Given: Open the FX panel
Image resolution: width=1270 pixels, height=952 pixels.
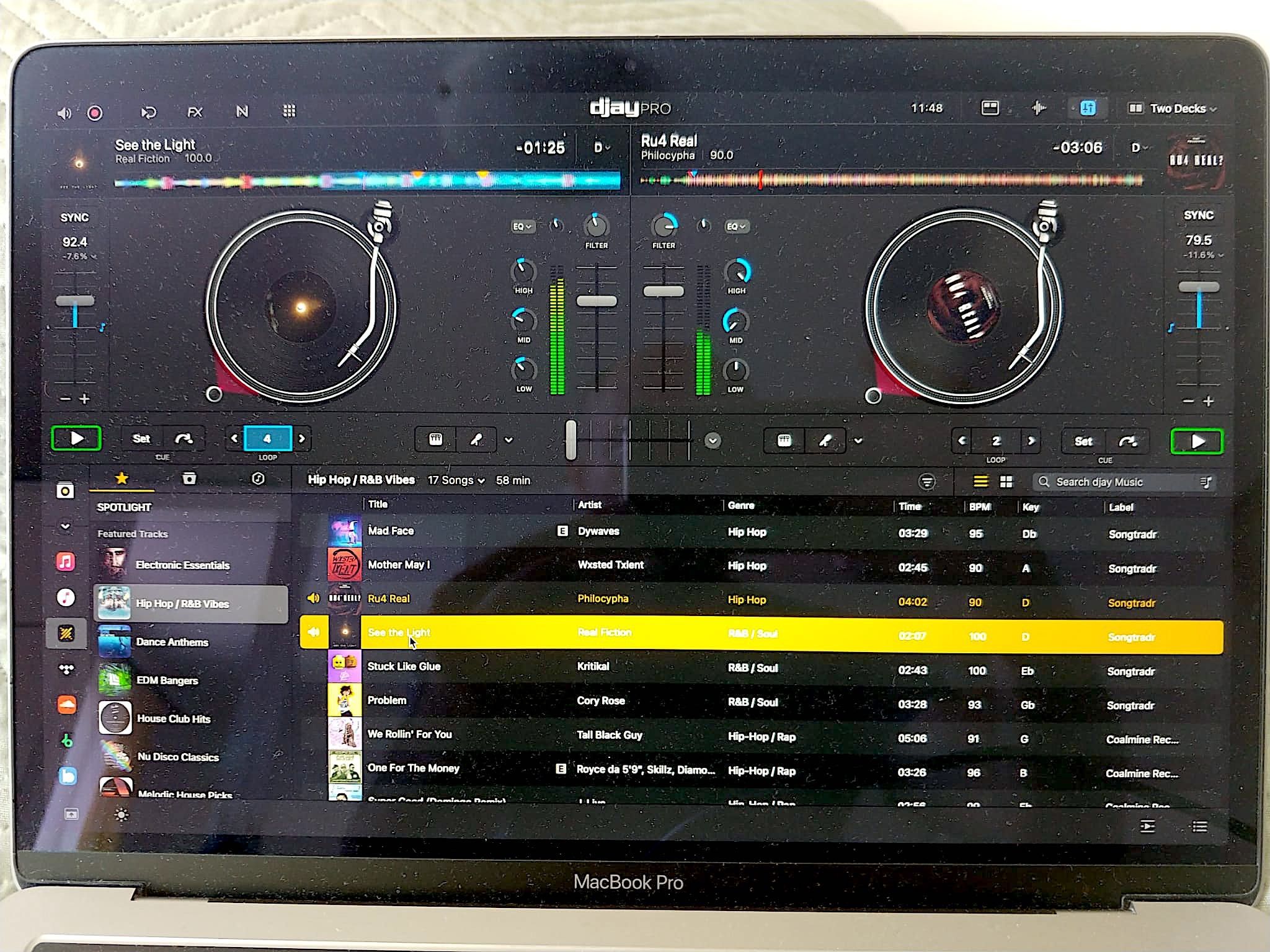Looking at the screenshot, I should [195, 112].
